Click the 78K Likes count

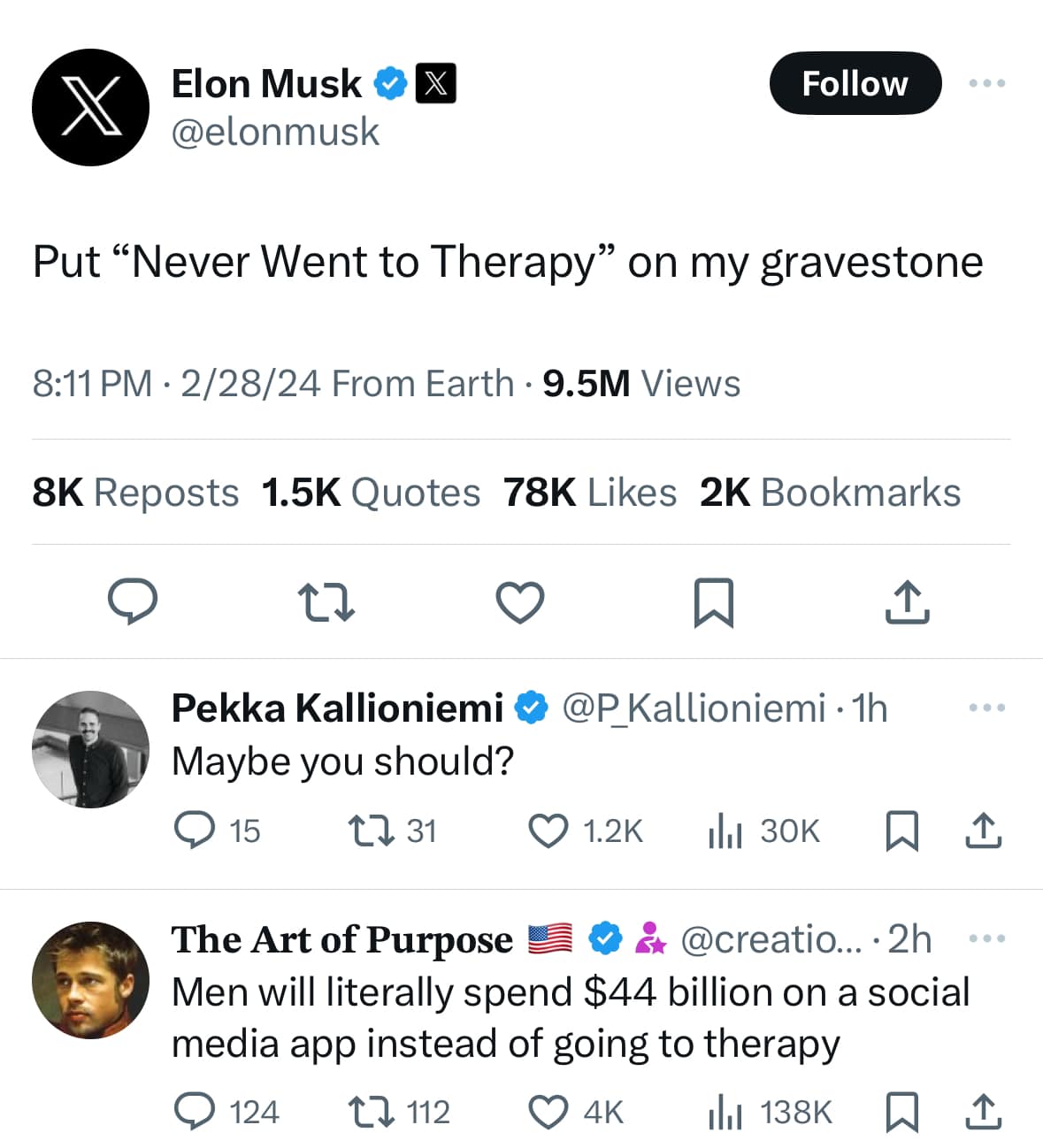tap(590, 493)
